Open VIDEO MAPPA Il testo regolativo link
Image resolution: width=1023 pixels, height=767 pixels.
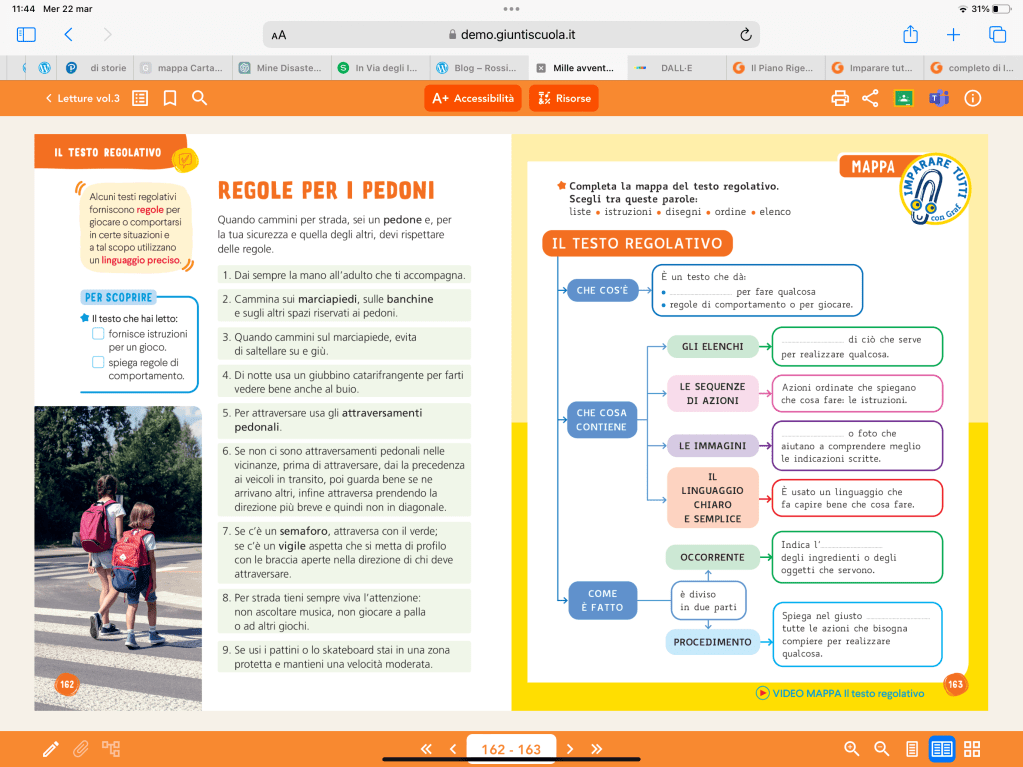pyautogui.click(x=840, y=693)
